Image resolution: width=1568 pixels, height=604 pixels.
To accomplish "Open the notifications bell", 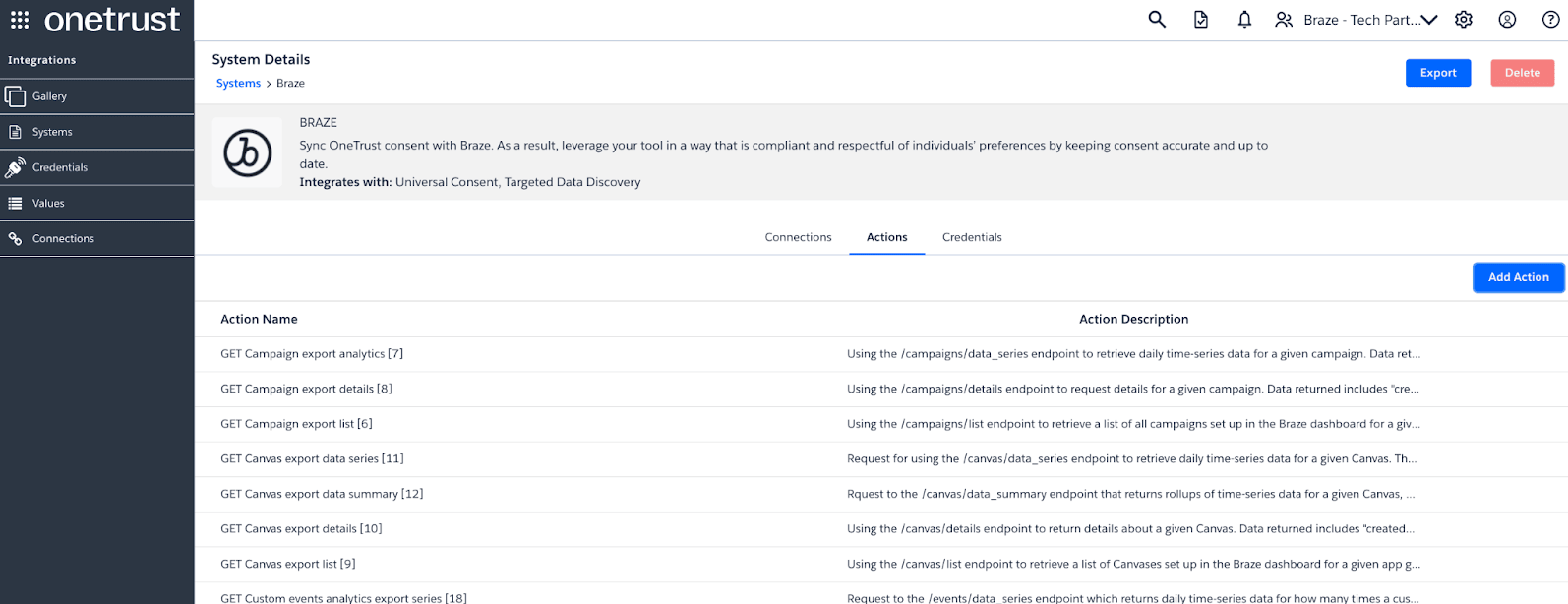I will tap(1244, 20).
